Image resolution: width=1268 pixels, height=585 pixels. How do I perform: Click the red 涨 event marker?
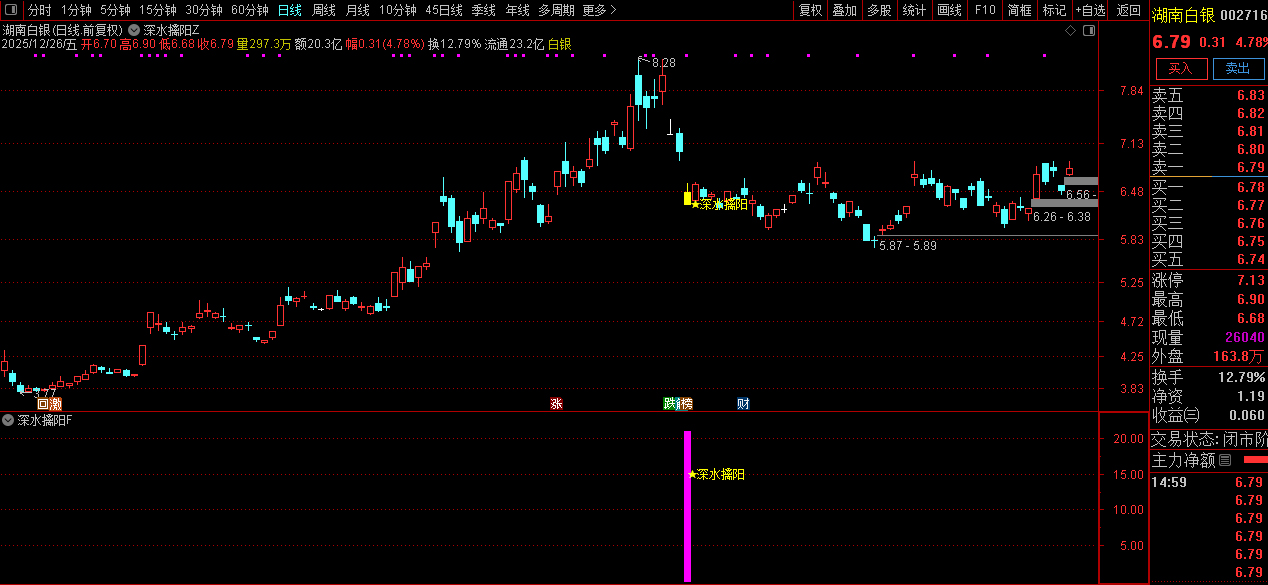pos(556,404)
